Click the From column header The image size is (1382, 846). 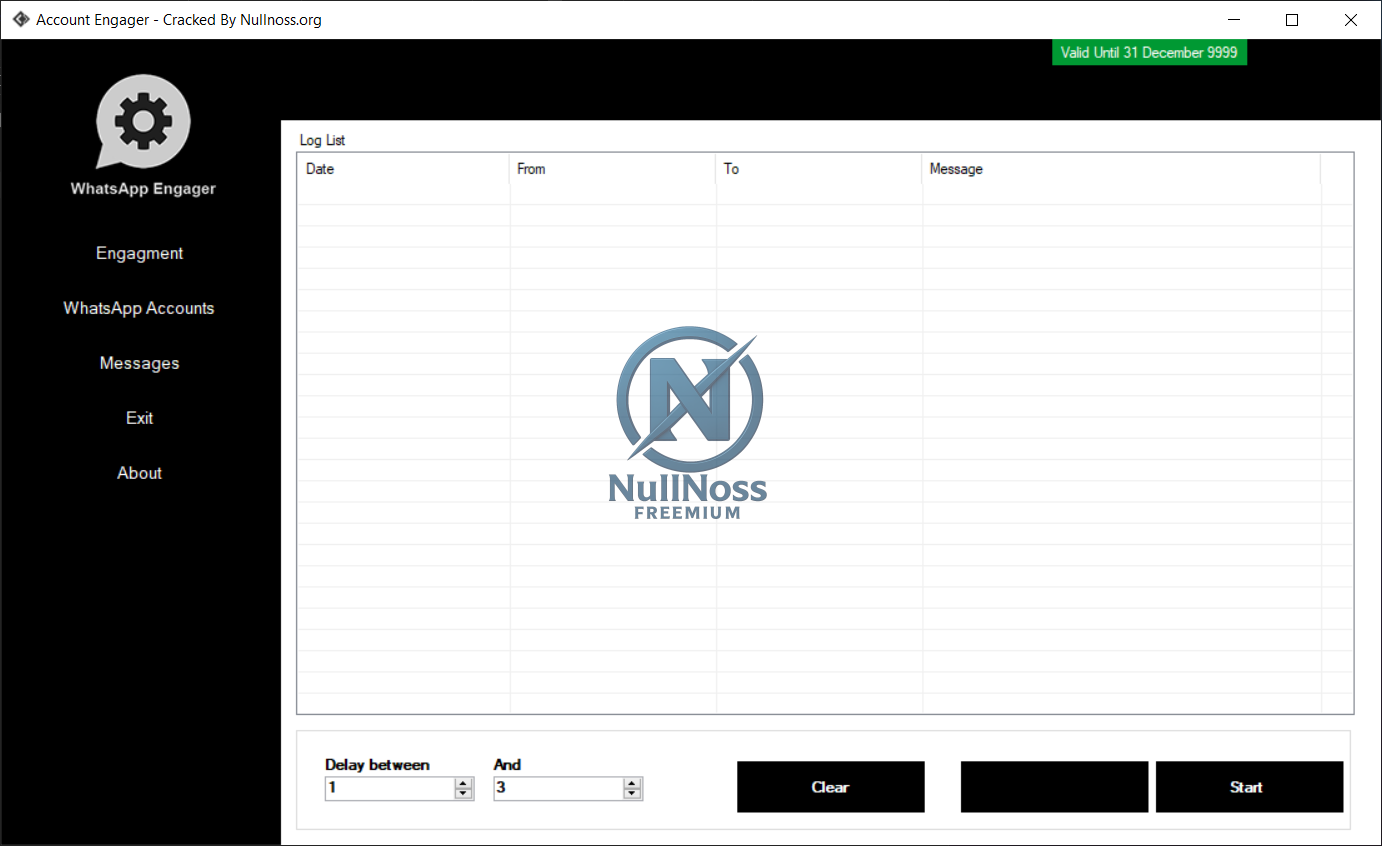tap(612, 169)
